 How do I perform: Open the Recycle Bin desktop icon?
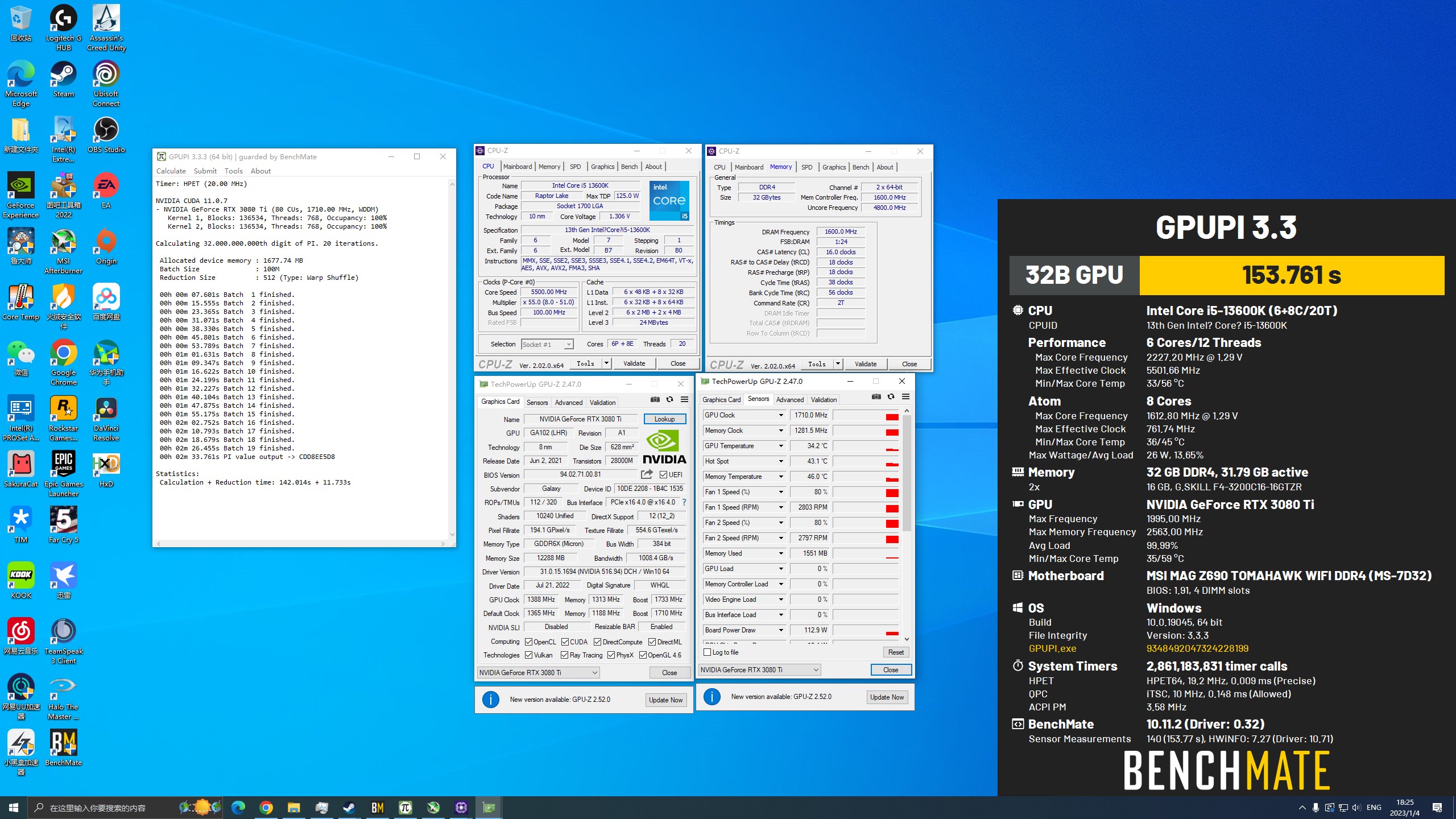click(21, 23)
